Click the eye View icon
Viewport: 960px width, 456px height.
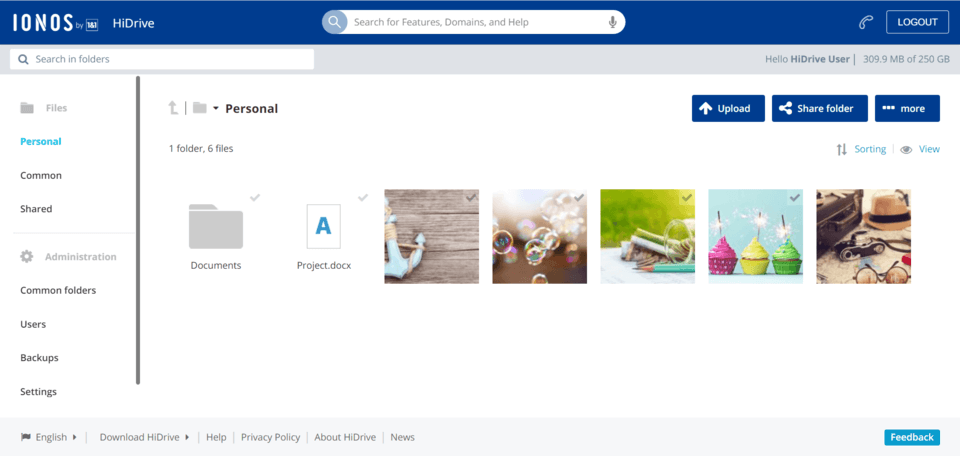906,149
